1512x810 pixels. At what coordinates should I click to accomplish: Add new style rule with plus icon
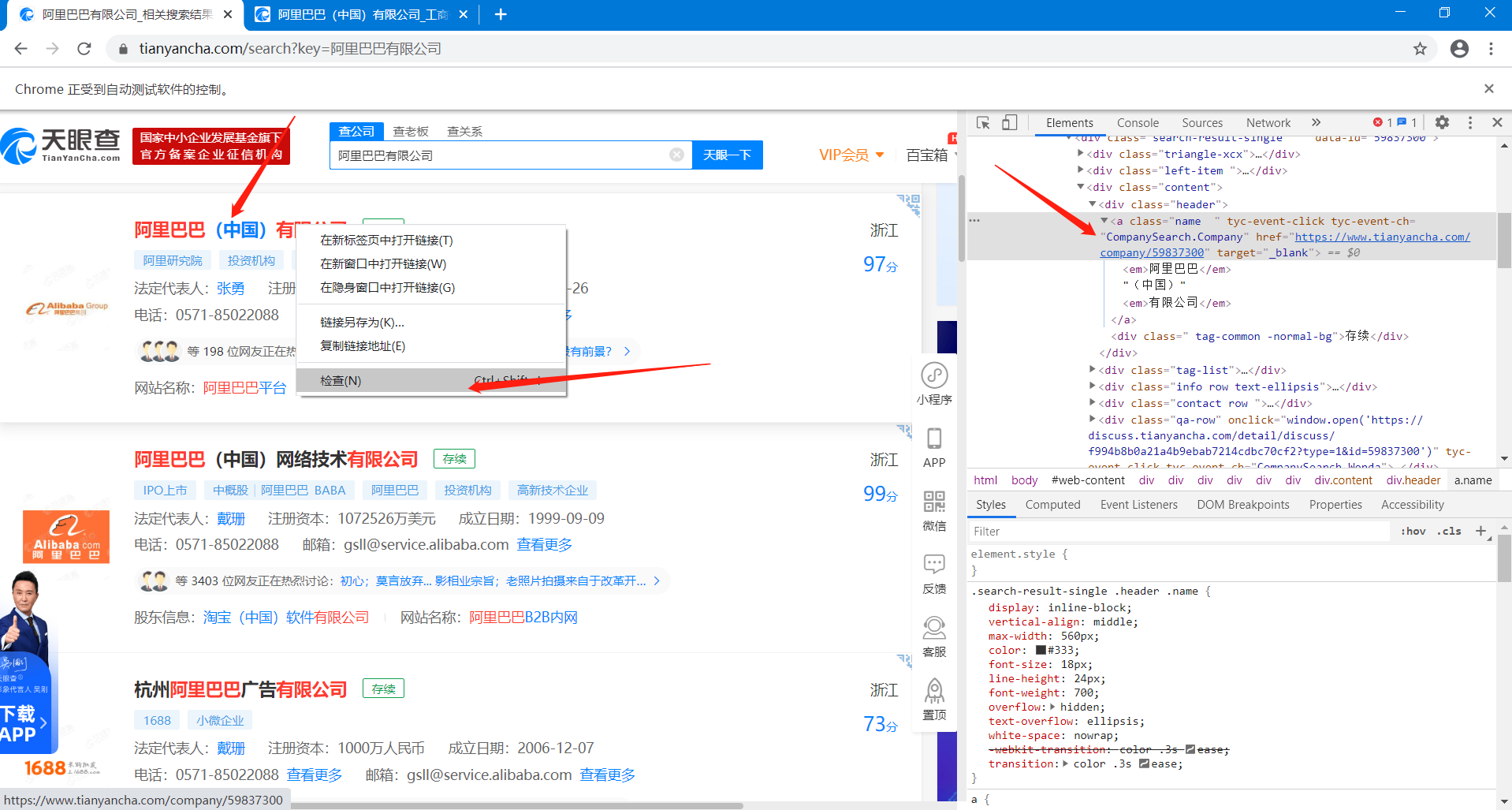pos(1480,531)
